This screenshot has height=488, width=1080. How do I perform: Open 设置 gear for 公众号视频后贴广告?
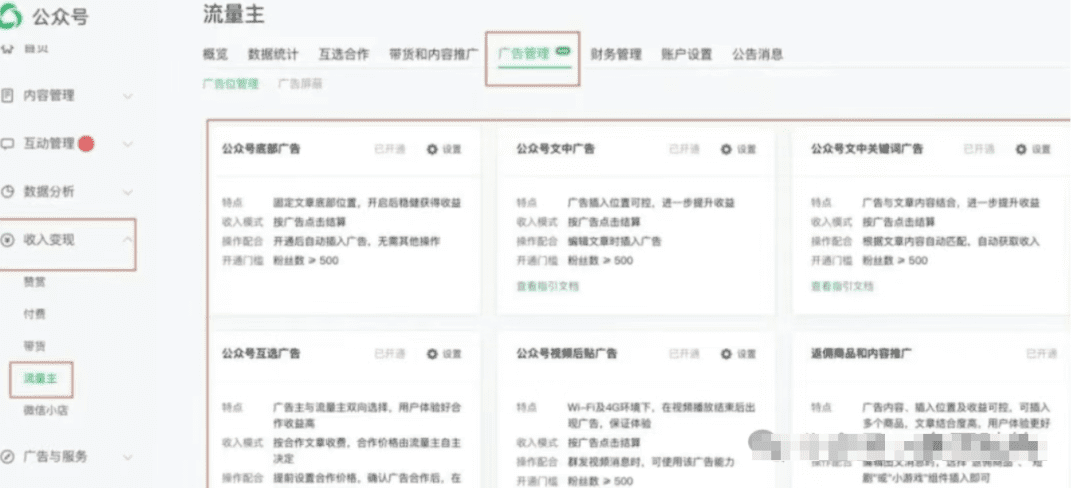(727, 354)
